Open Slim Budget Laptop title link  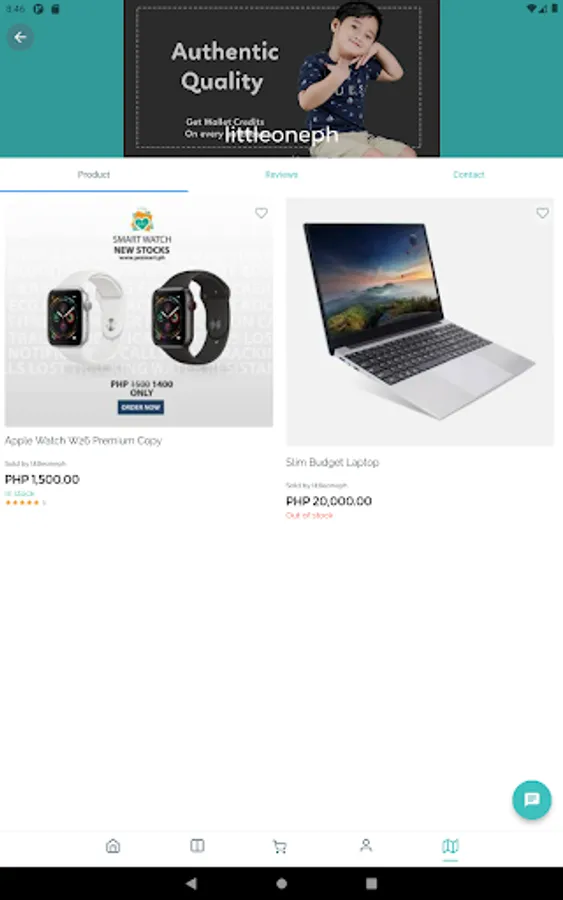coord(332,462)
